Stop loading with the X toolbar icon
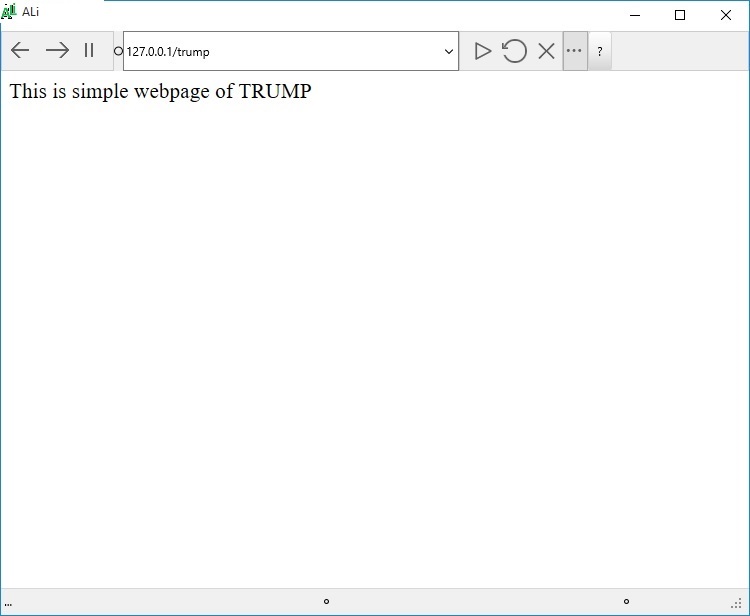750x616 pixels. click(x=546, y=51)
